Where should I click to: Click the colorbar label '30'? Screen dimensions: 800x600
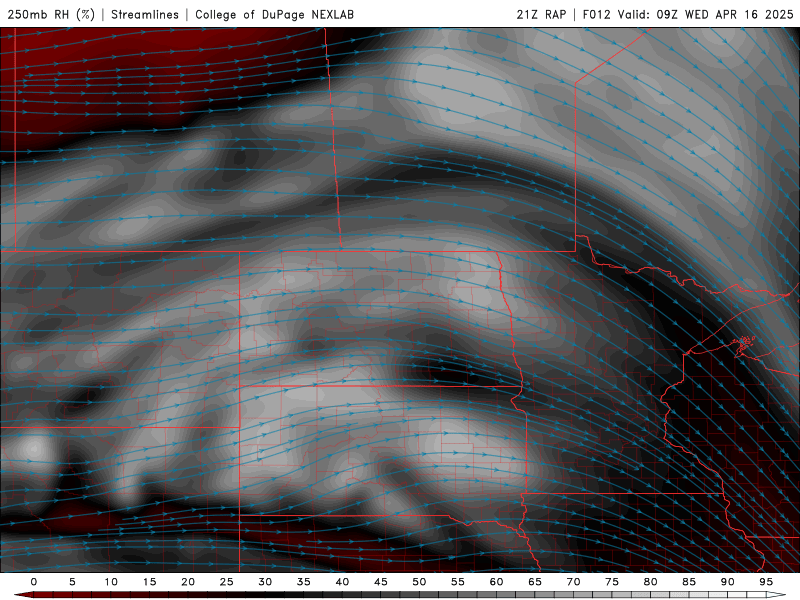tap(265, 582)
